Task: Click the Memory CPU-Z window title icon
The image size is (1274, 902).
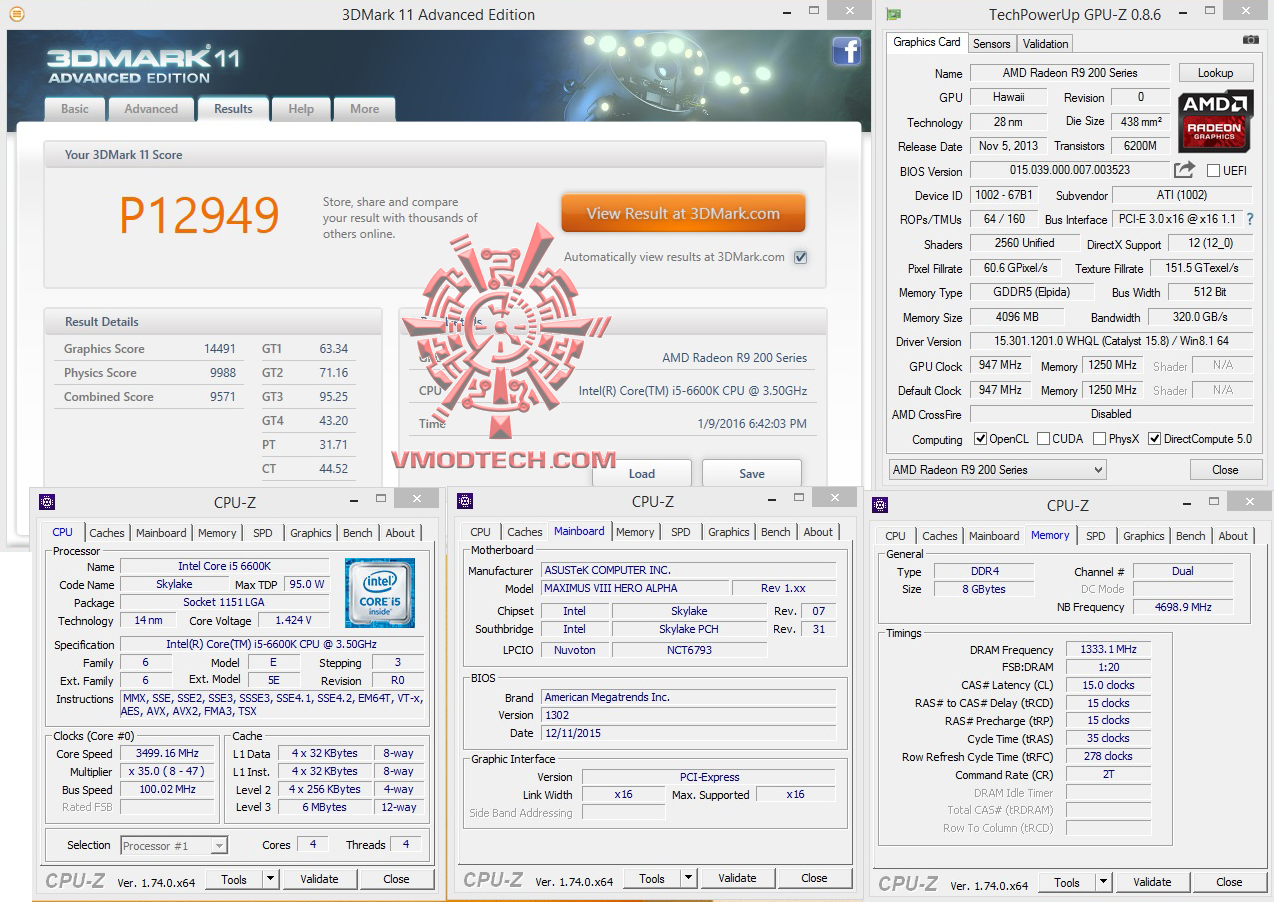Action: 880,505
